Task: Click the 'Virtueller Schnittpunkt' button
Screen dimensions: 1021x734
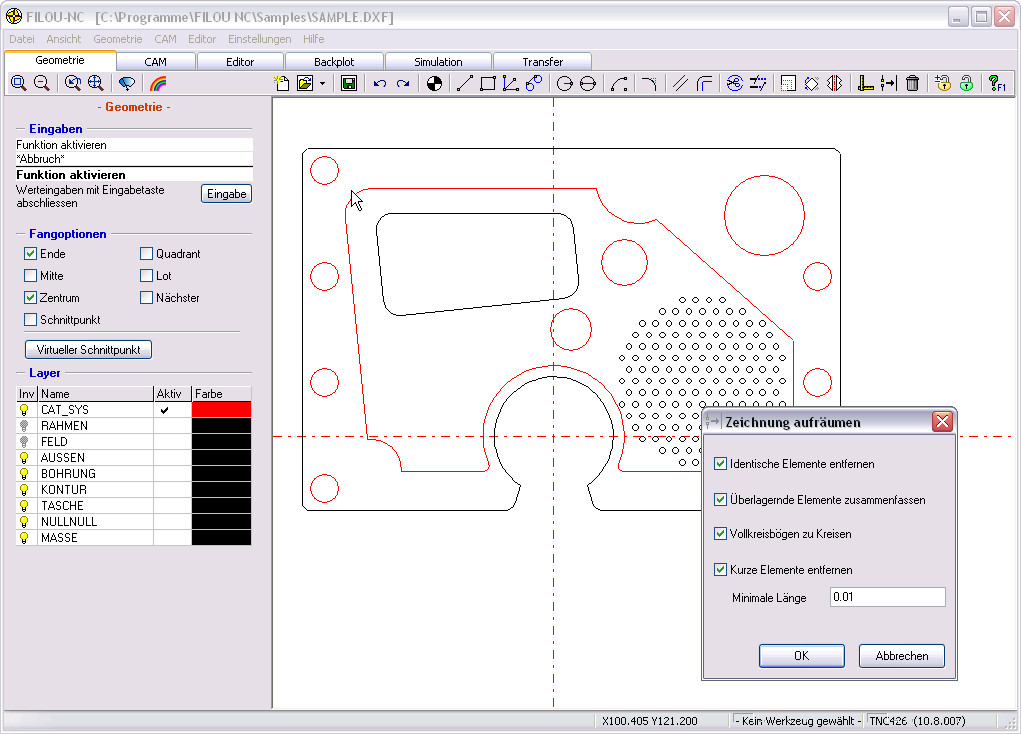Action: (x=88, y=350)
